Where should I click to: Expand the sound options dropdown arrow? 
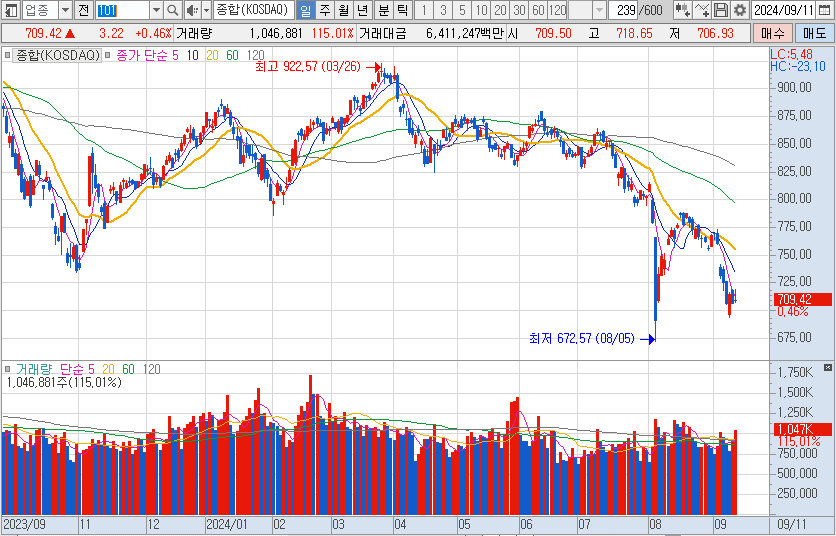click(207, 10)
